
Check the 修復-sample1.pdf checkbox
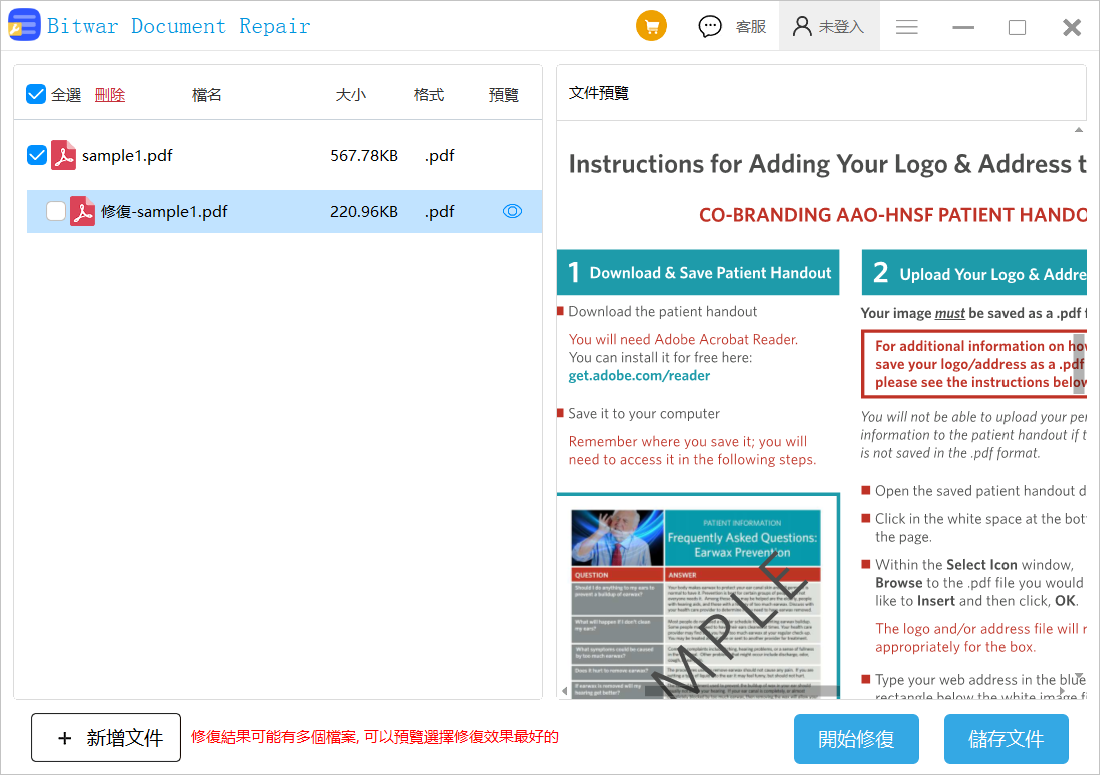(55, 211)
